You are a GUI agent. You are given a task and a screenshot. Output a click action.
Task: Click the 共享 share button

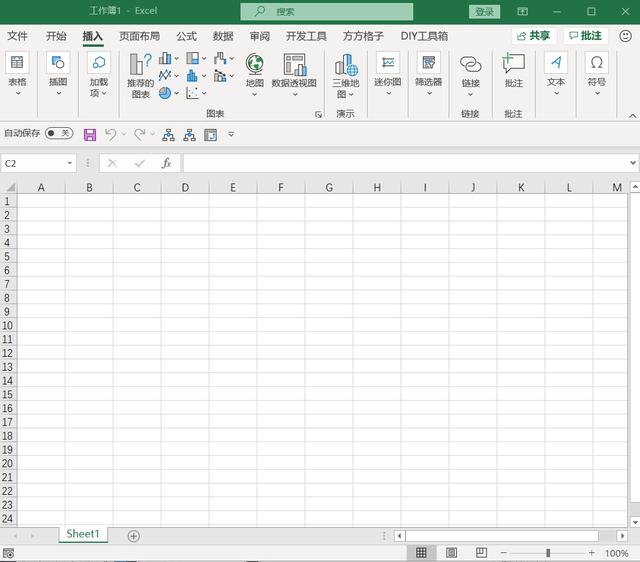tap(534, 36)
